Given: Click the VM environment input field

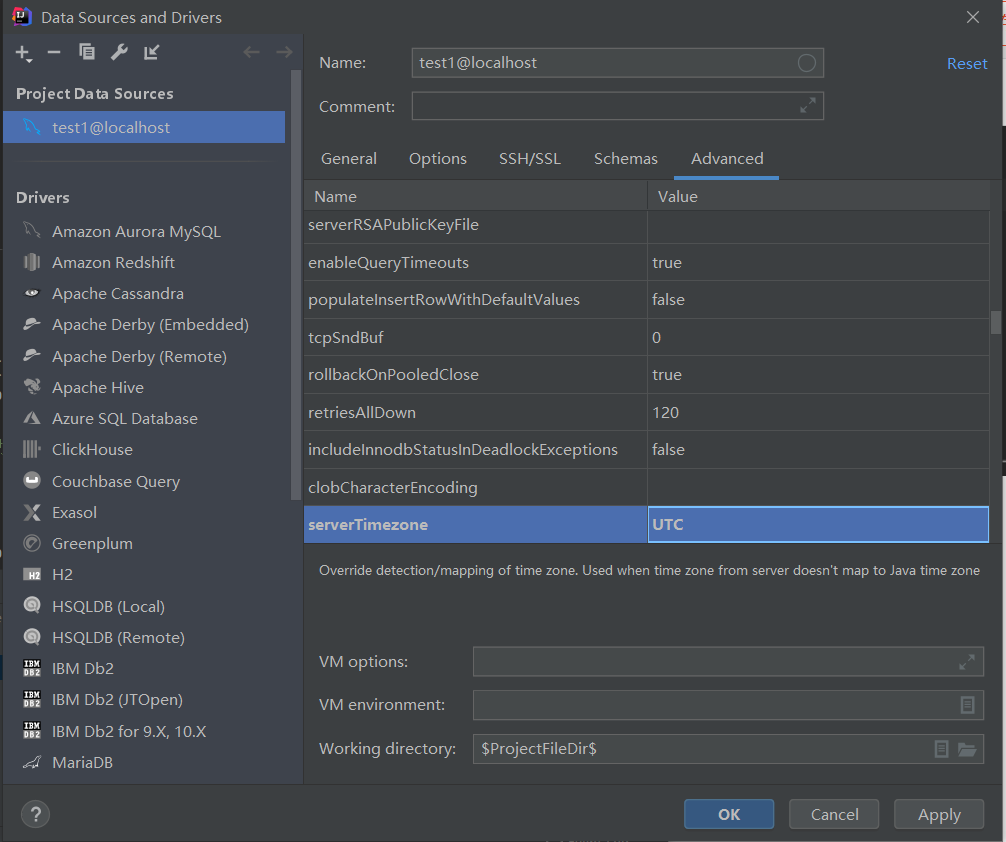Looking at the screenshot, I should pos(728,705).
